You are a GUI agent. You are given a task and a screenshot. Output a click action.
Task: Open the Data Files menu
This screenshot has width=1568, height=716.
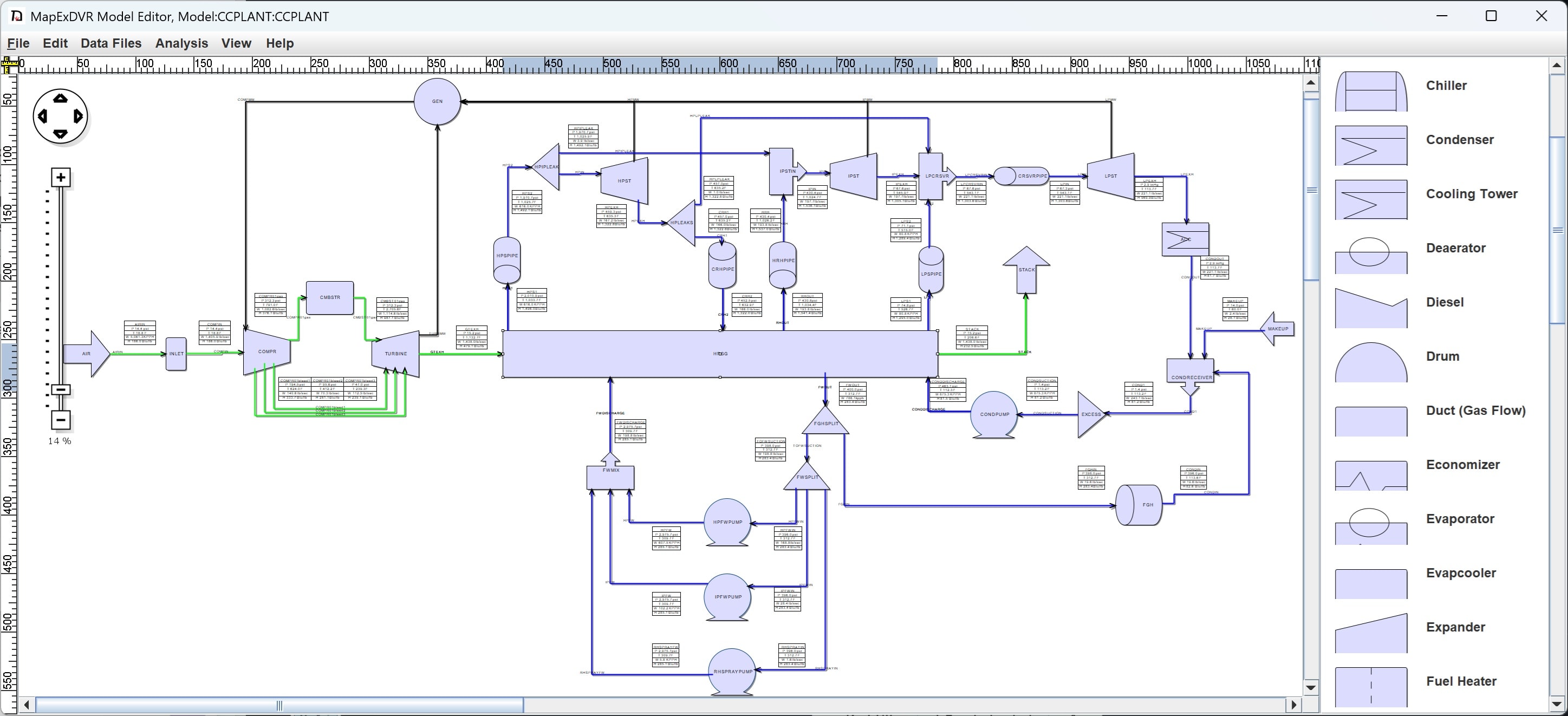pyautogui.click(x=111, y=43)
